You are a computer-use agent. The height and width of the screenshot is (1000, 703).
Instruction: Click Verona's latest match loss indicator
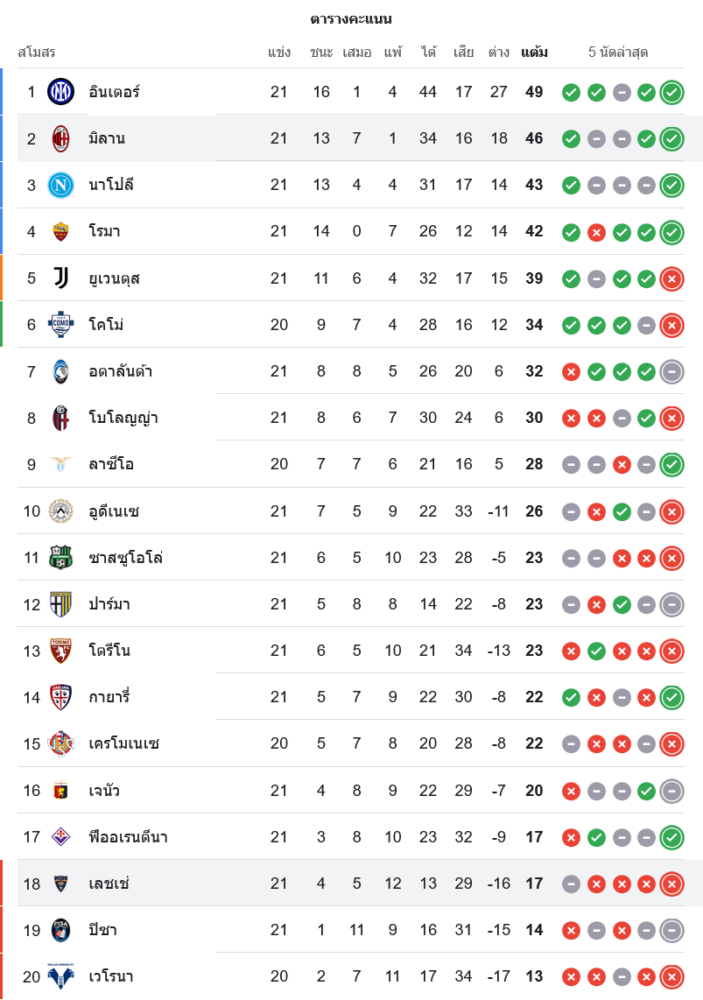[672, 976]
